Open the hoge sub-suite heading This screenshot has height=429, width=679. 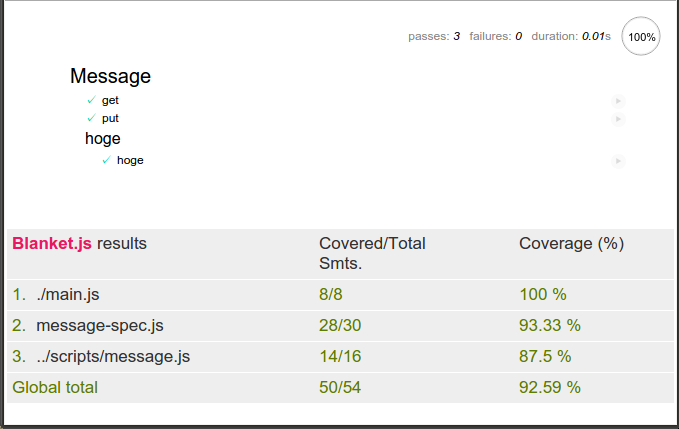pyautogui.click(x=103, y=139)
